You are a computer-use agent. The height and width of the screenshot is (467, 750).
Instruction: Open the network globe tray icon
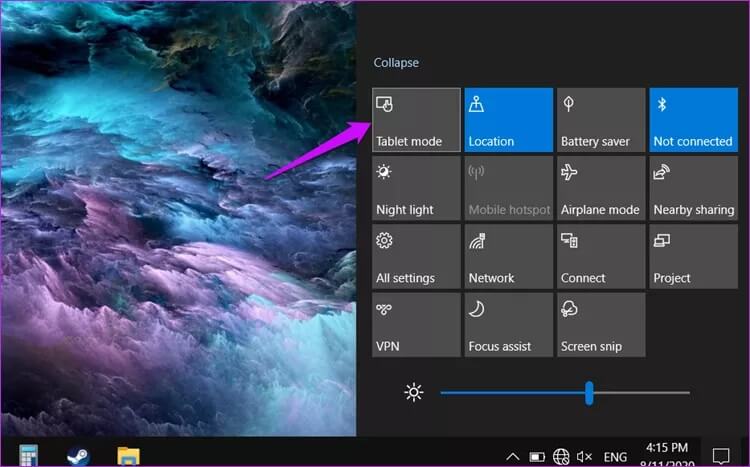pos(561,456)
